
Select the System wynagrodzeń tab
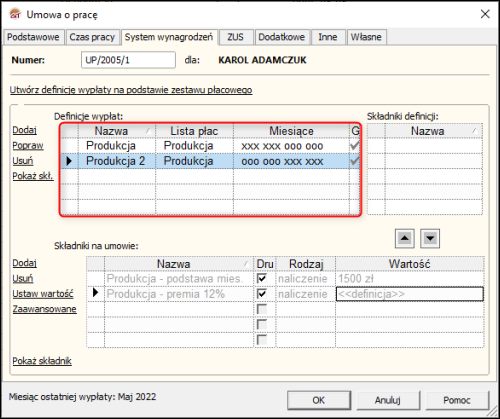pyautogui.click(x=169, y=37)
